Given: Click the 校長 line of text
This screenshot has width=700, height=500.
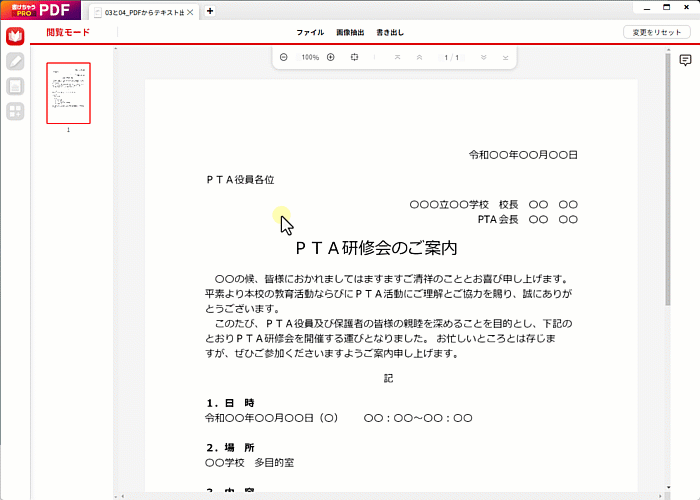Looking at the screenshot, I should 494,204.
